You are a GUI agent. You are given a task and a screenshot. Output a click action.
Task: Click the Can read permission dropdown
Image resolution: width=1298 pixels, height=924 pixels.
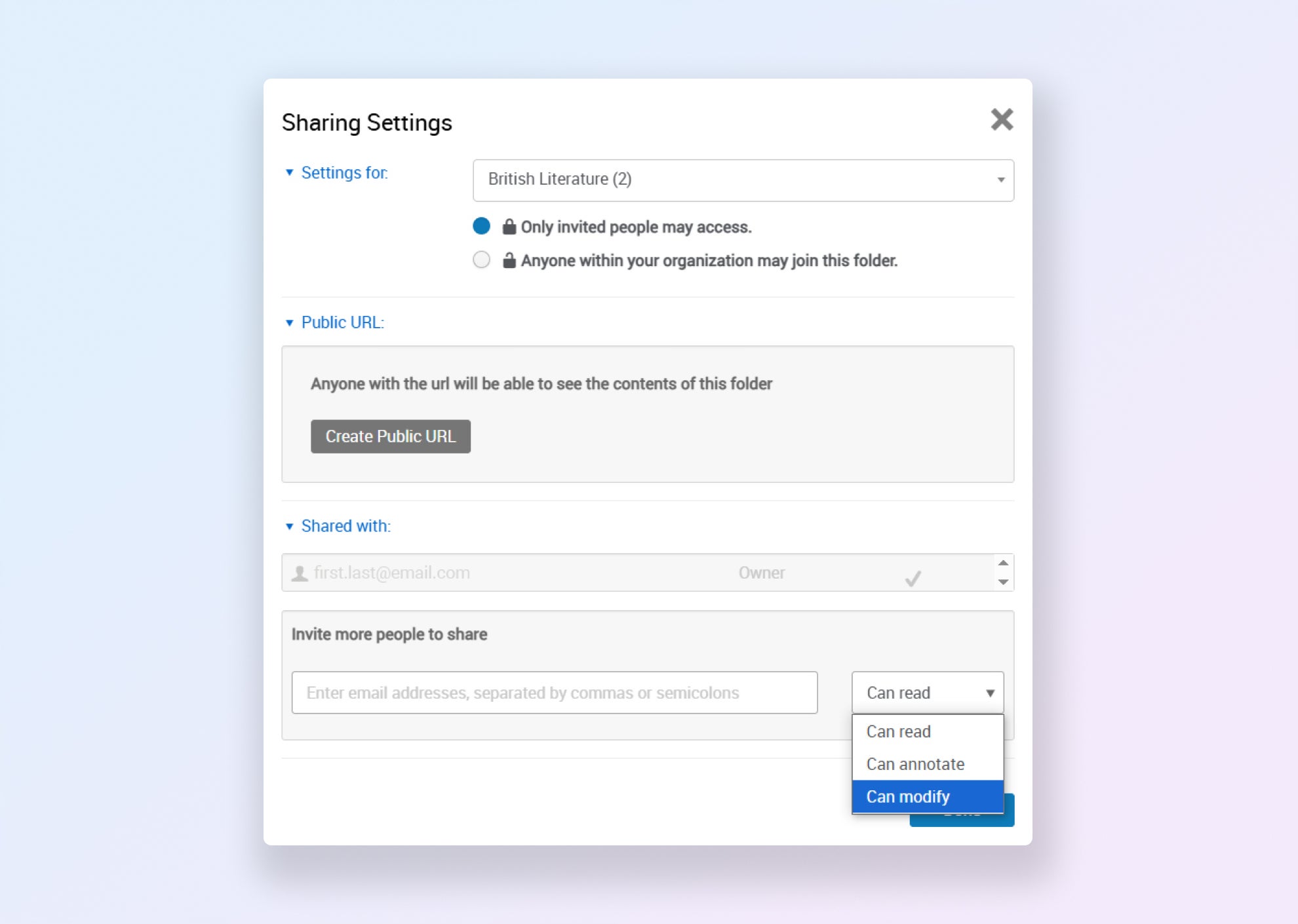(x=927, y=693)
